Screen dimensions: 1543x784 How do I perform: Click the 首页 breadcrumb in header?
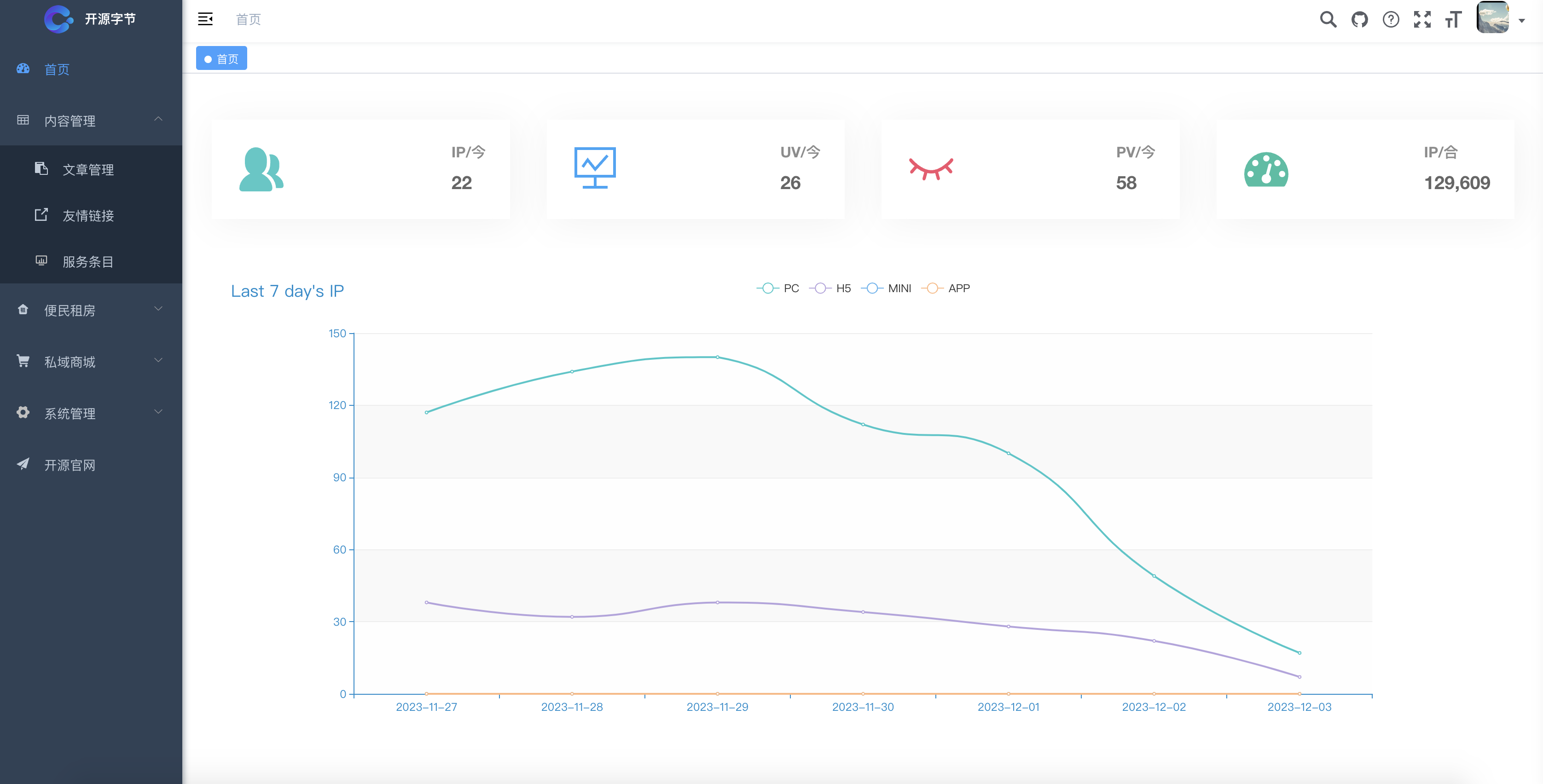coord(249,20)
